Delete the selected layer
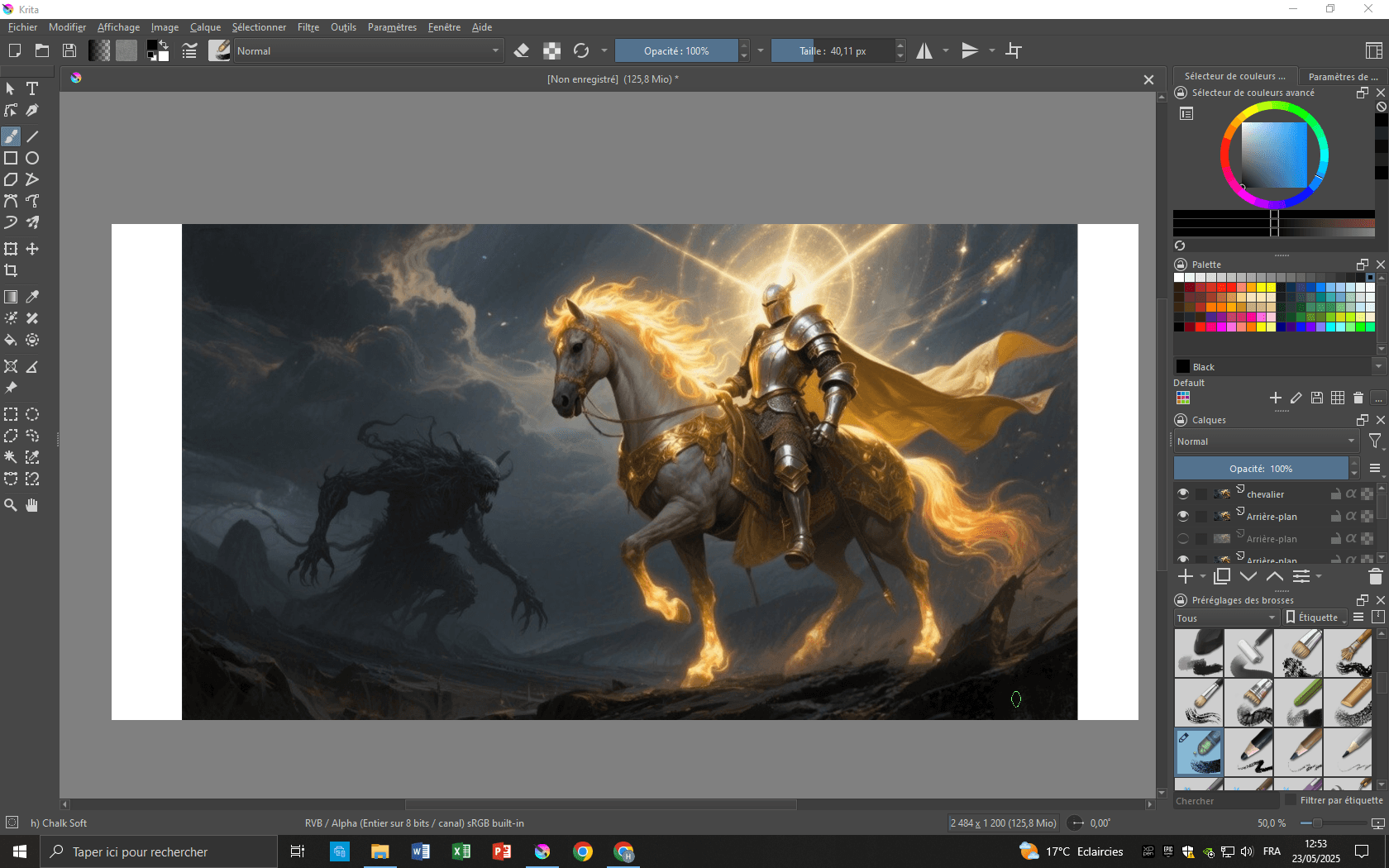The width and height of the screenshot is (1389, 868). pos(1375,576)
